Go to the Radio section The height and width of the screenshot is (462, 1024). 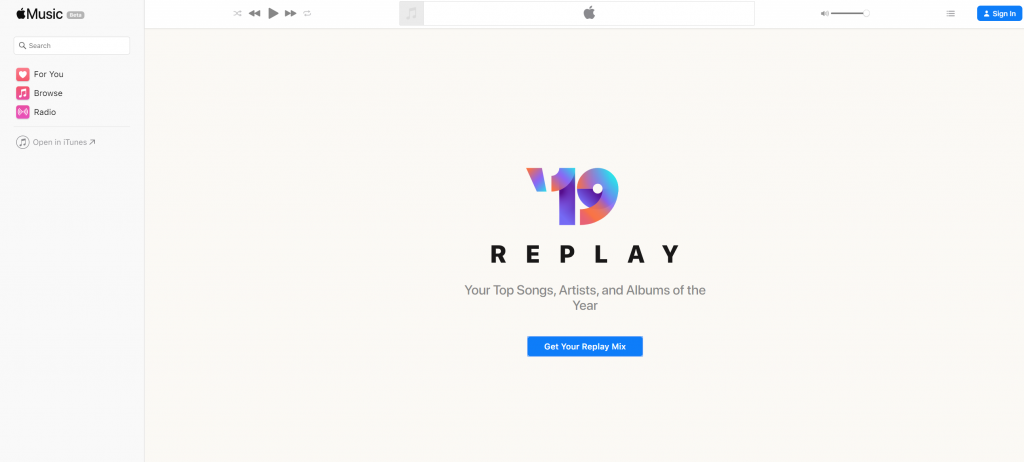45,112
